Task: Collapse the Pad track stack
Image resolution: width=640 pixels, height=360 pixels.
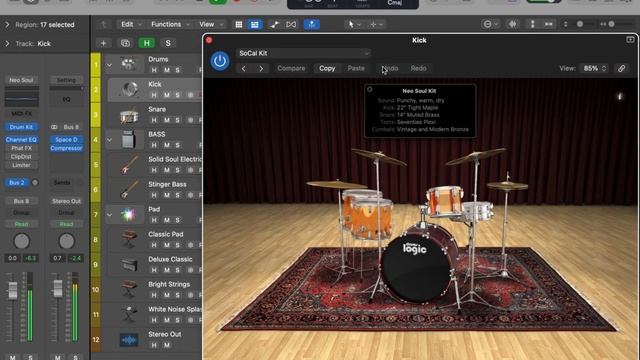Action: pyautogui.click(x=109, y=215)
